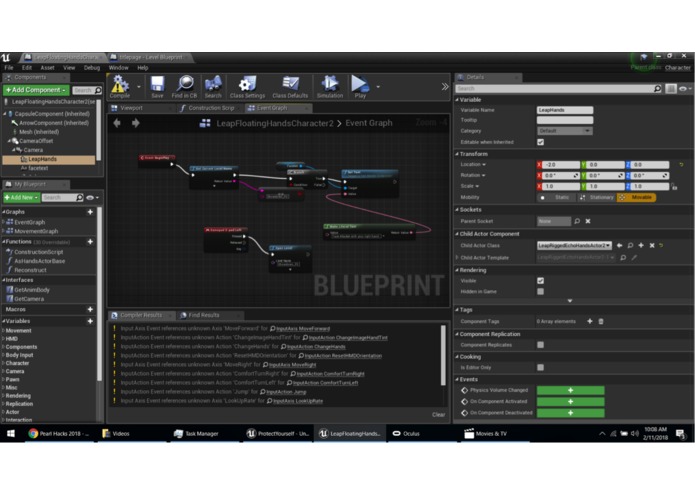Save the blueprint with Save icon
Image resolution: width=695 pixels, height=494 pixels.
click(157, 86)
